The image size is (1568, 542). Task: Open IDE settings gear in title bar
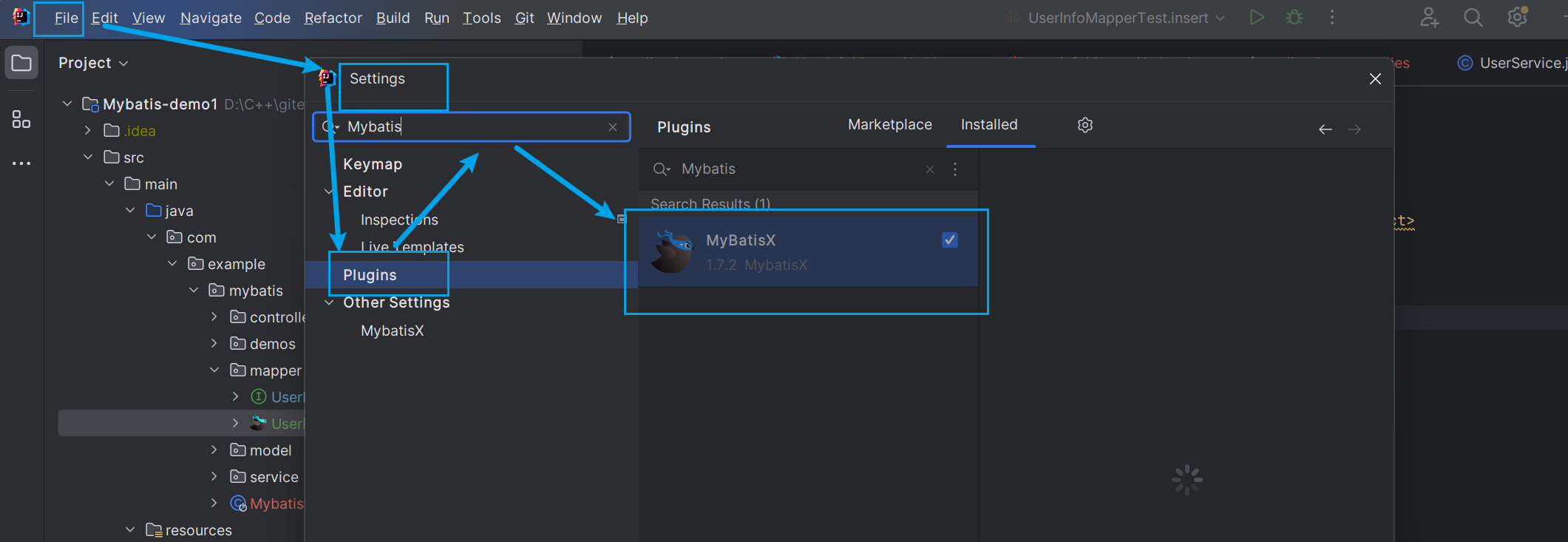pos(1517,17)
